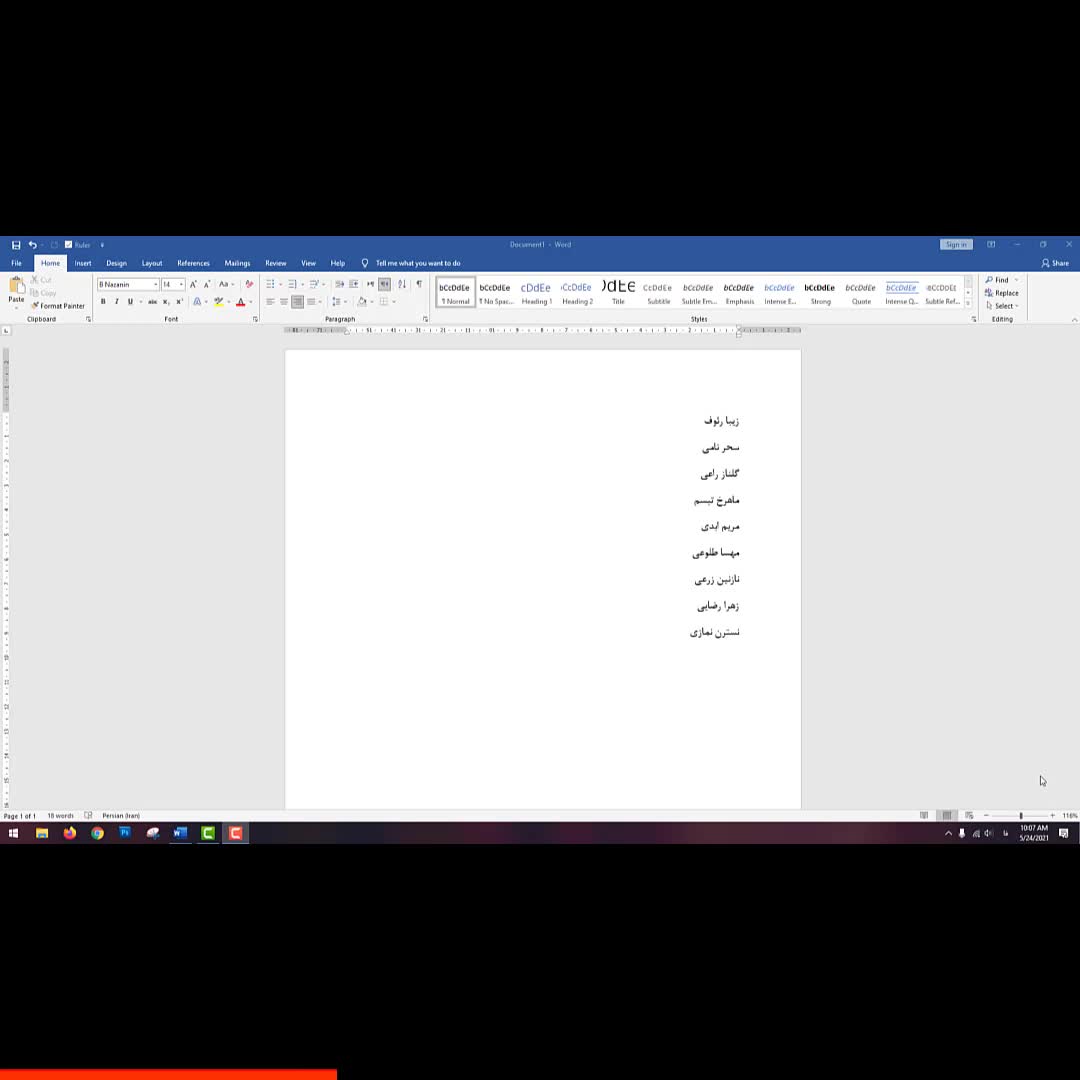This screenshot has height=1080, width=1080.
Task: Click the italic formatting icon
Action: click(116, 302)
